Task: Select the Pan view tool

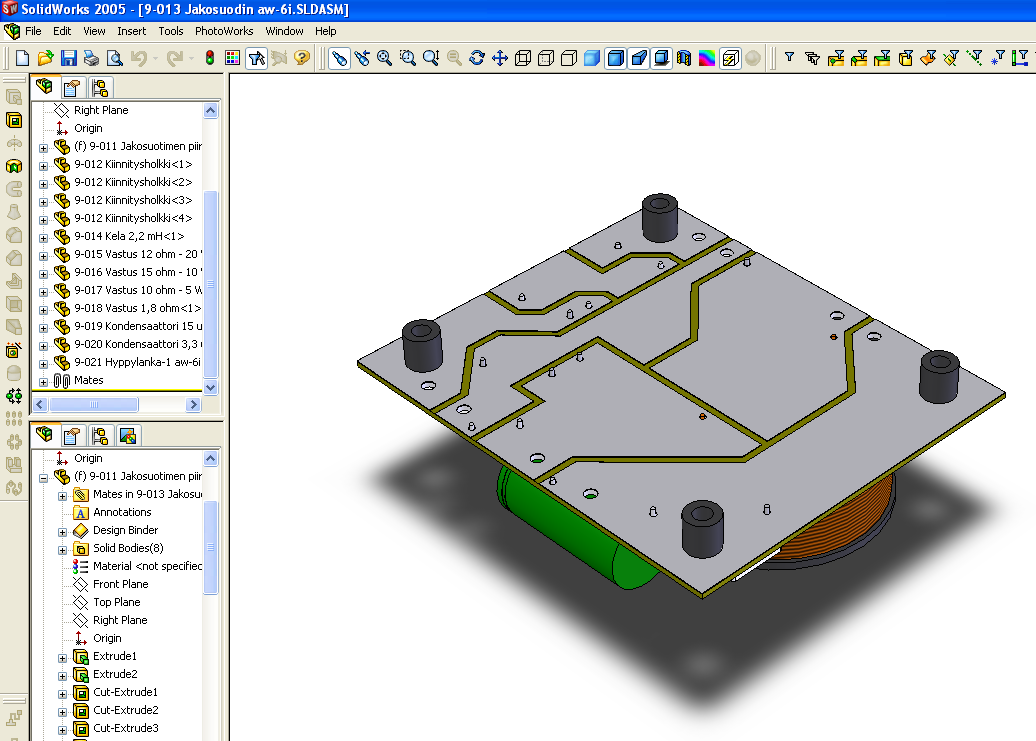Action: tap(500, 58)
